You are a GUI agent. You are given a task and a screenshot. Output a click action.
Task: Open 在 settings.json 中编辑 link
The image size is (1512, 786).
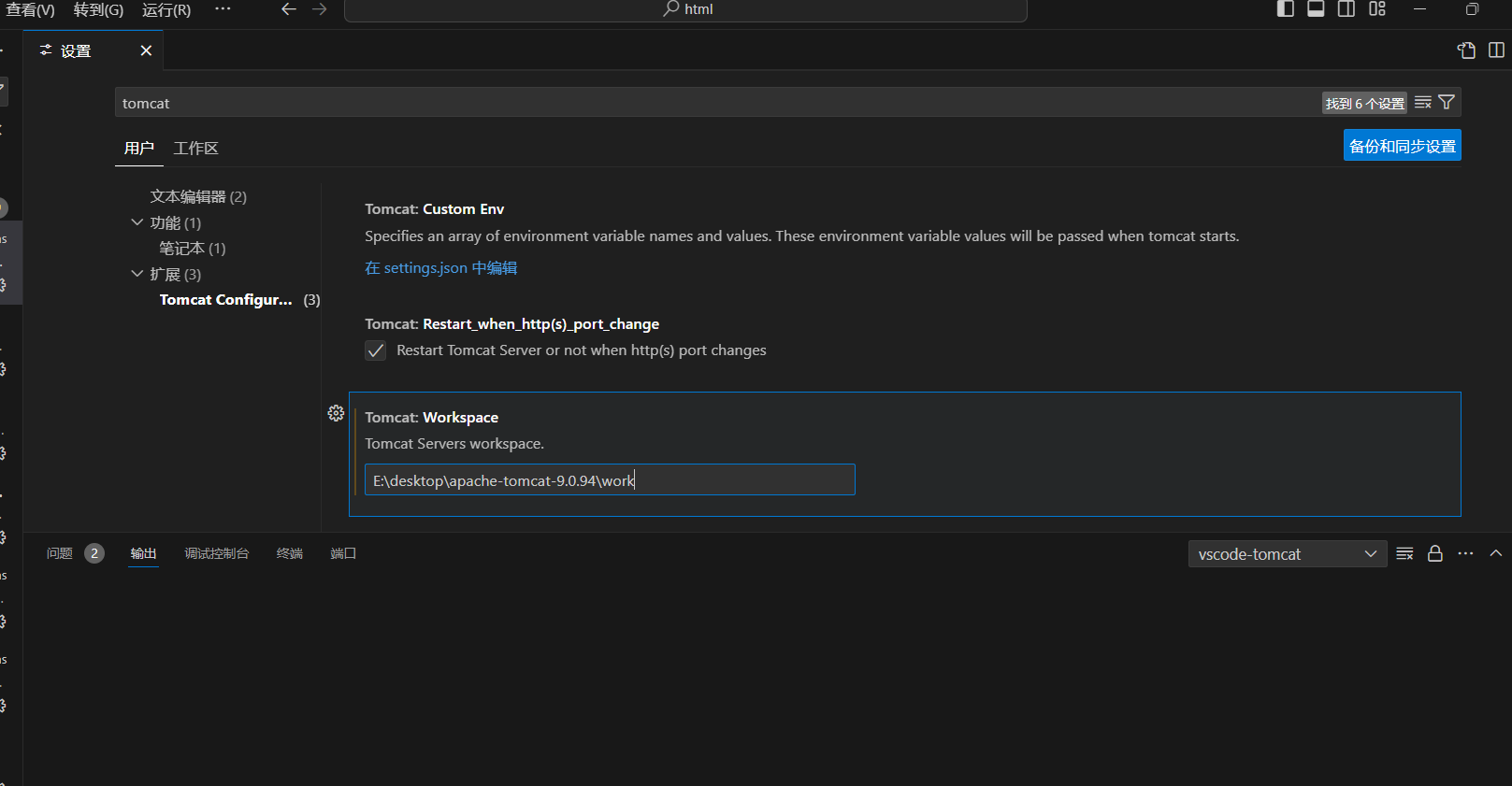[440, 268]
